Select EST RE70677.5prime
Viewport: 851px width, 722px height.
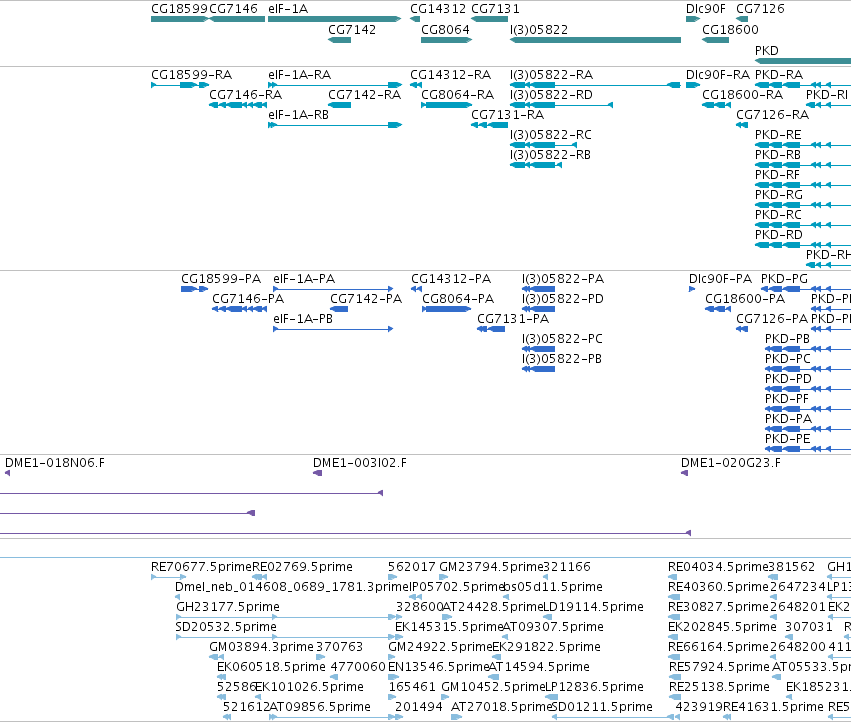coord(201,567)
